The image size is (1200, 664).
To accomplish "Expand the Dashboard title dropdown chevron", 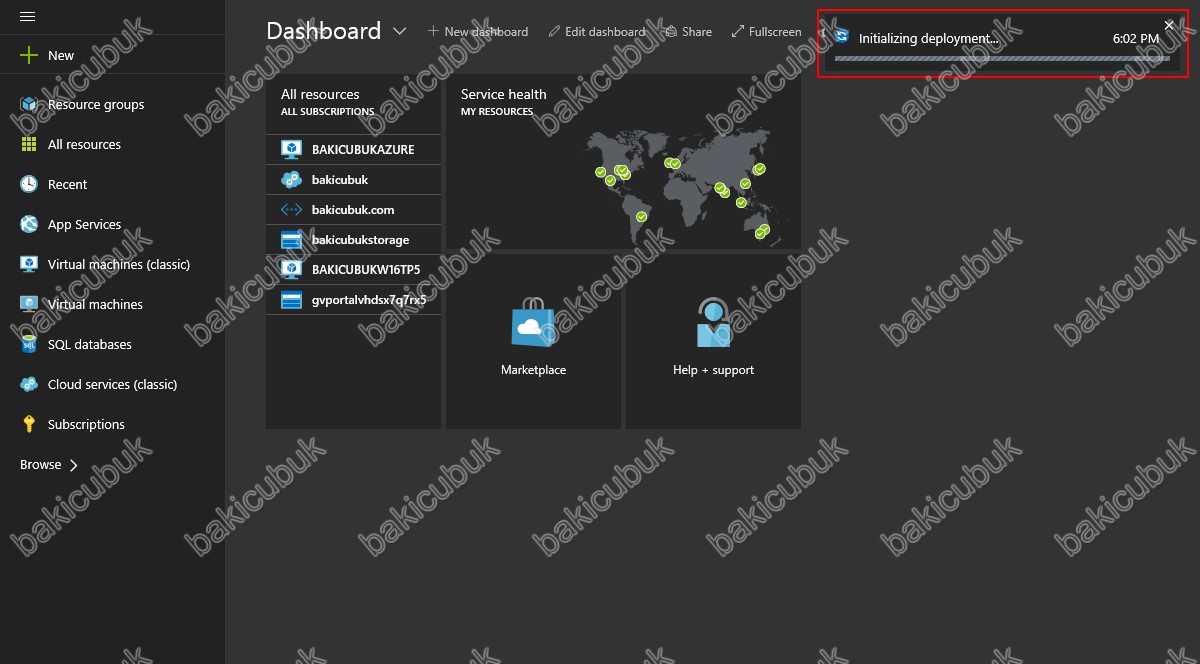I will point(399,32).
